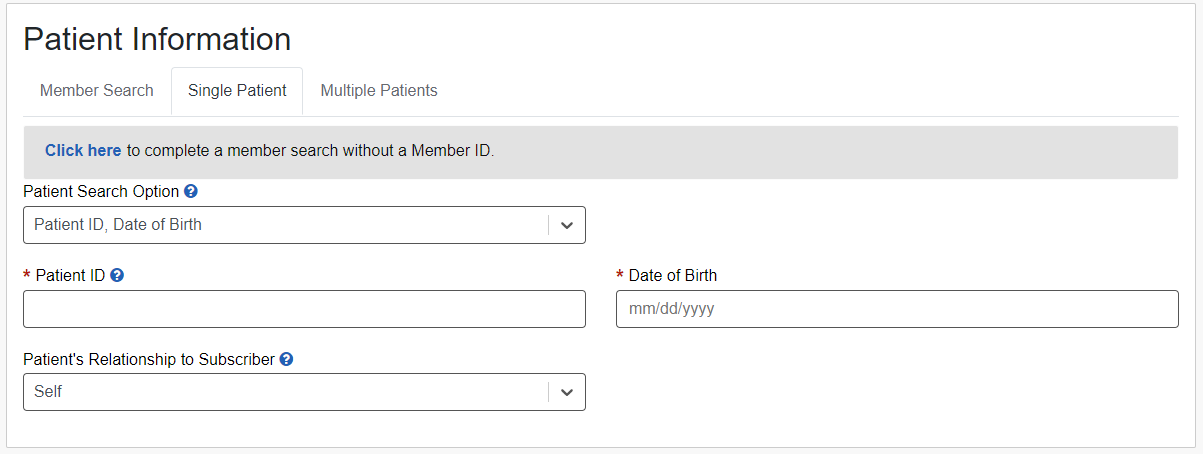Image resolution: width=1203 pixels, height=454 pixels.
Task: Click help icon beside Relationship to Subscriber
Action: [x=286, y=359]
